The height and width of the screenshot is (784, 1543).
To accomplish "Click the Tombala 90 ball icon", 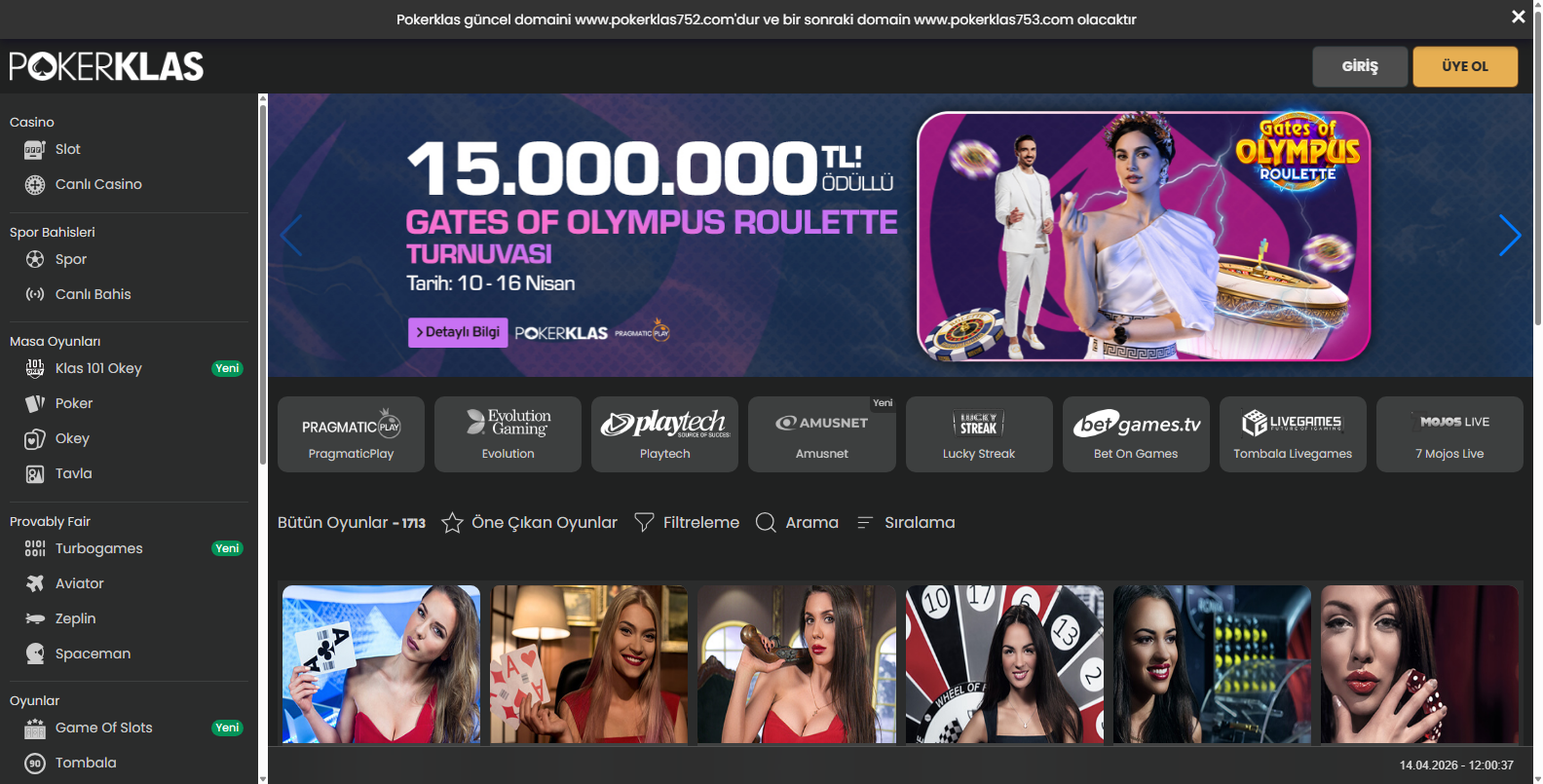I will click(35, 763).
